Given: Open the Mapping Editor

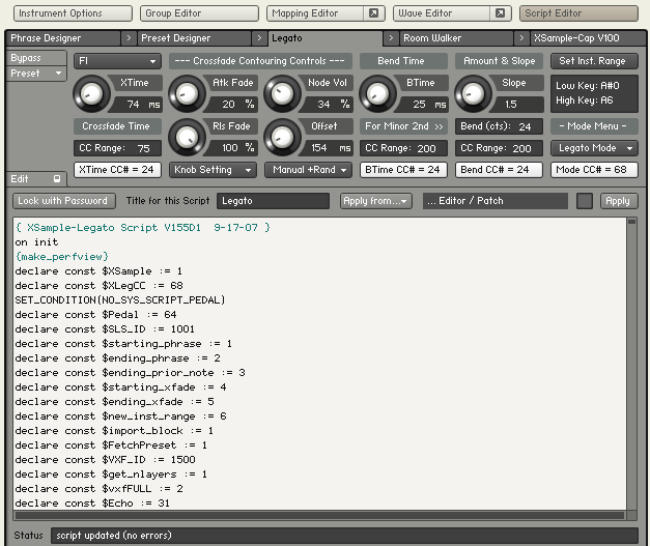Looking at the screenshot, I should tap(315, 13).
